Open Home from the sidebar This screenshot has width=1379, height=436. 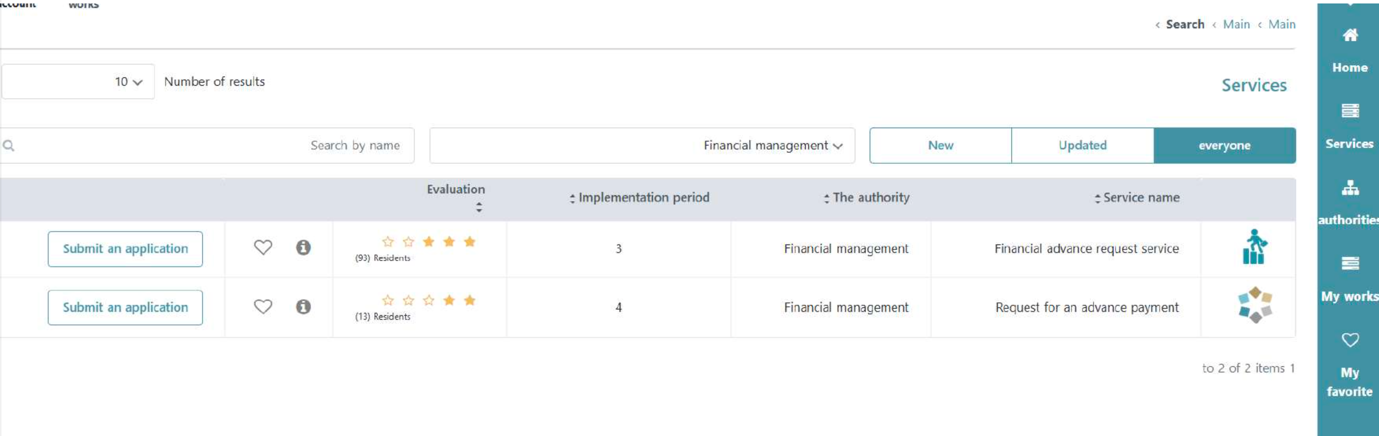tap(1349, 50)
